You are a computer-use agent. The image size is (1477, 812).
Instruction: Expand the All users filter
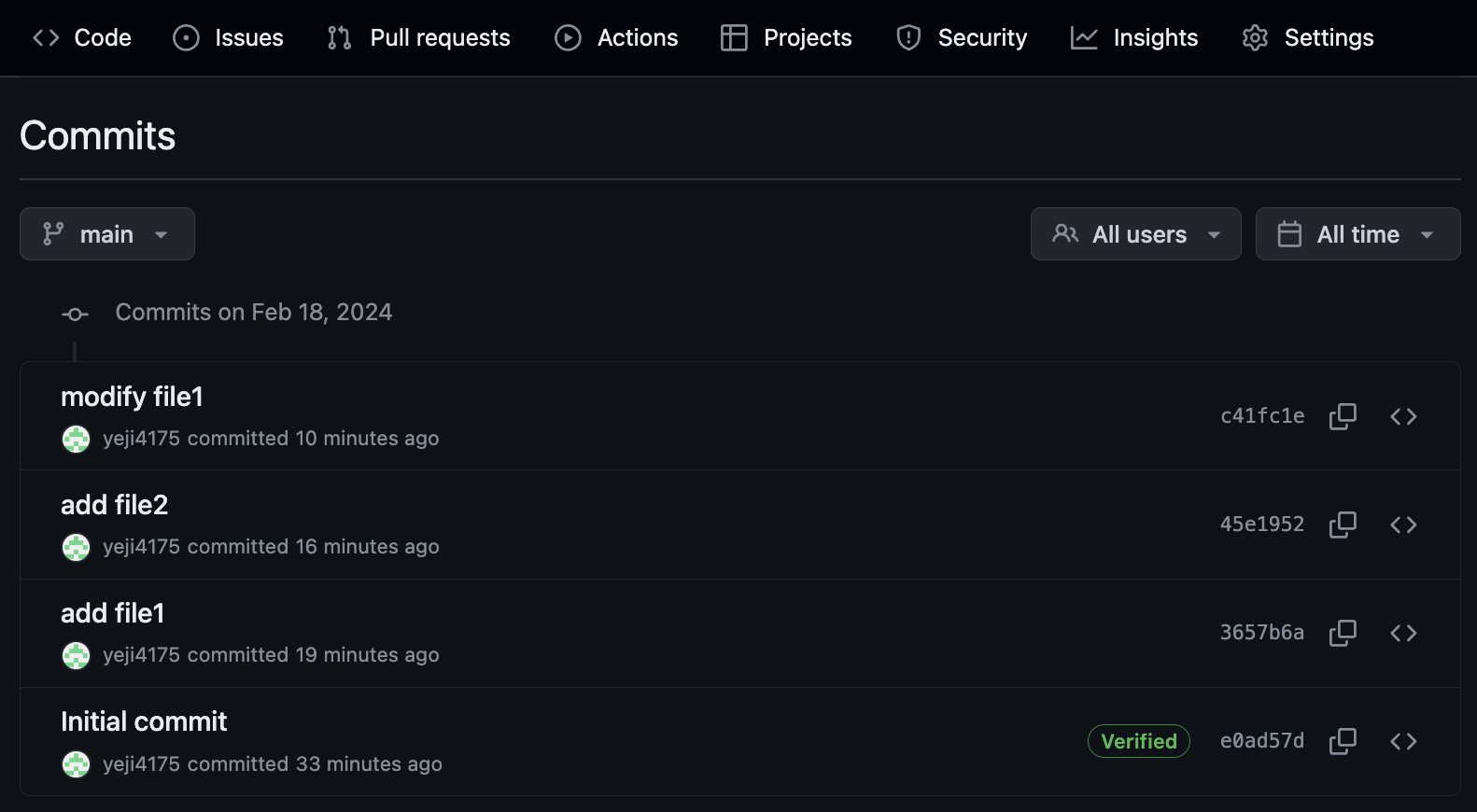[1135, 234]
